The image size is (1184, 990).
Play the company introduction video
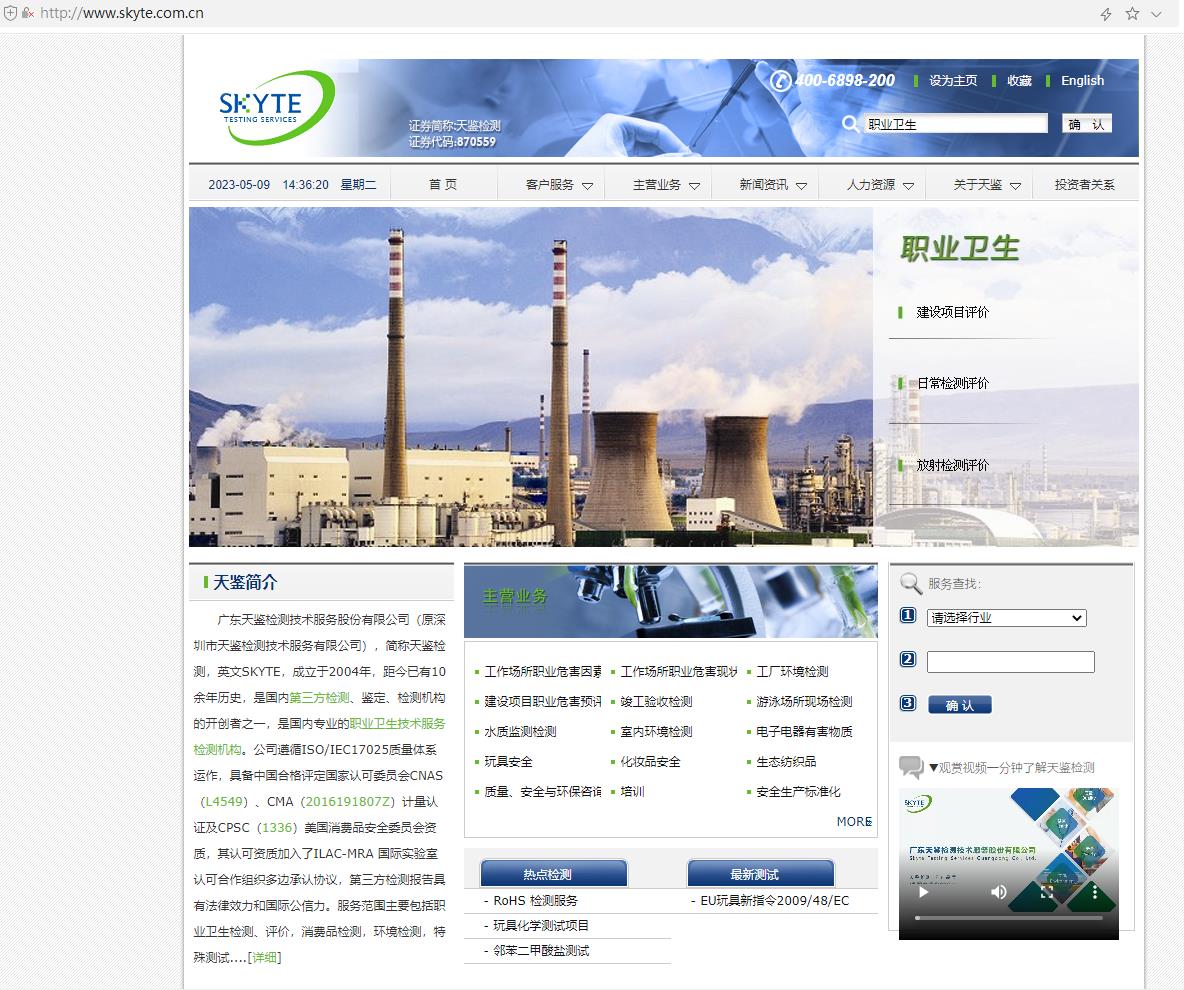click(924, 891)
